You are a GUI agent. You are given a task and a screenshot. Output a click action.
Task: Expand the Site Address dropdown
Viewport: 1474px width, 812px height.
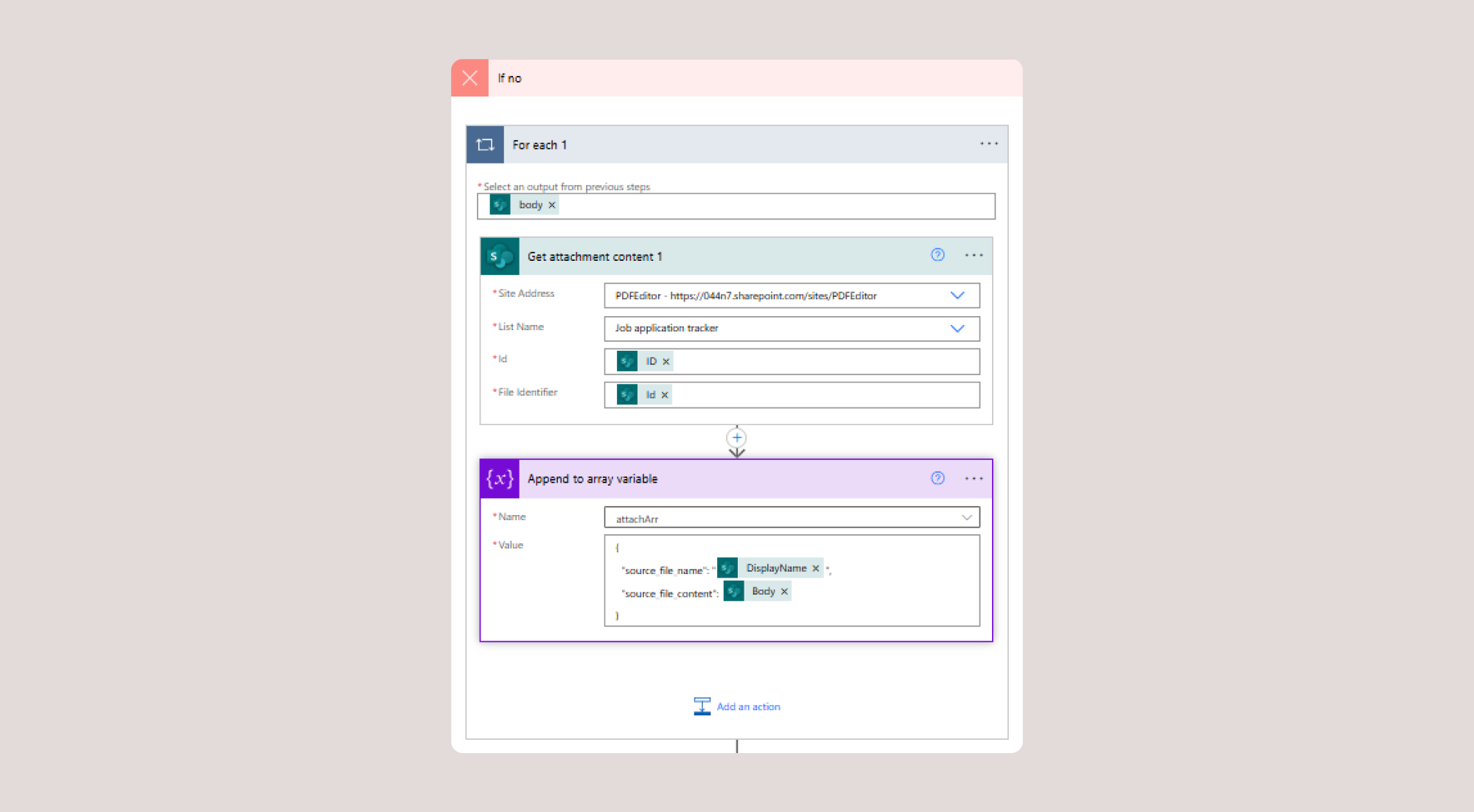click(x=957, y=295)
